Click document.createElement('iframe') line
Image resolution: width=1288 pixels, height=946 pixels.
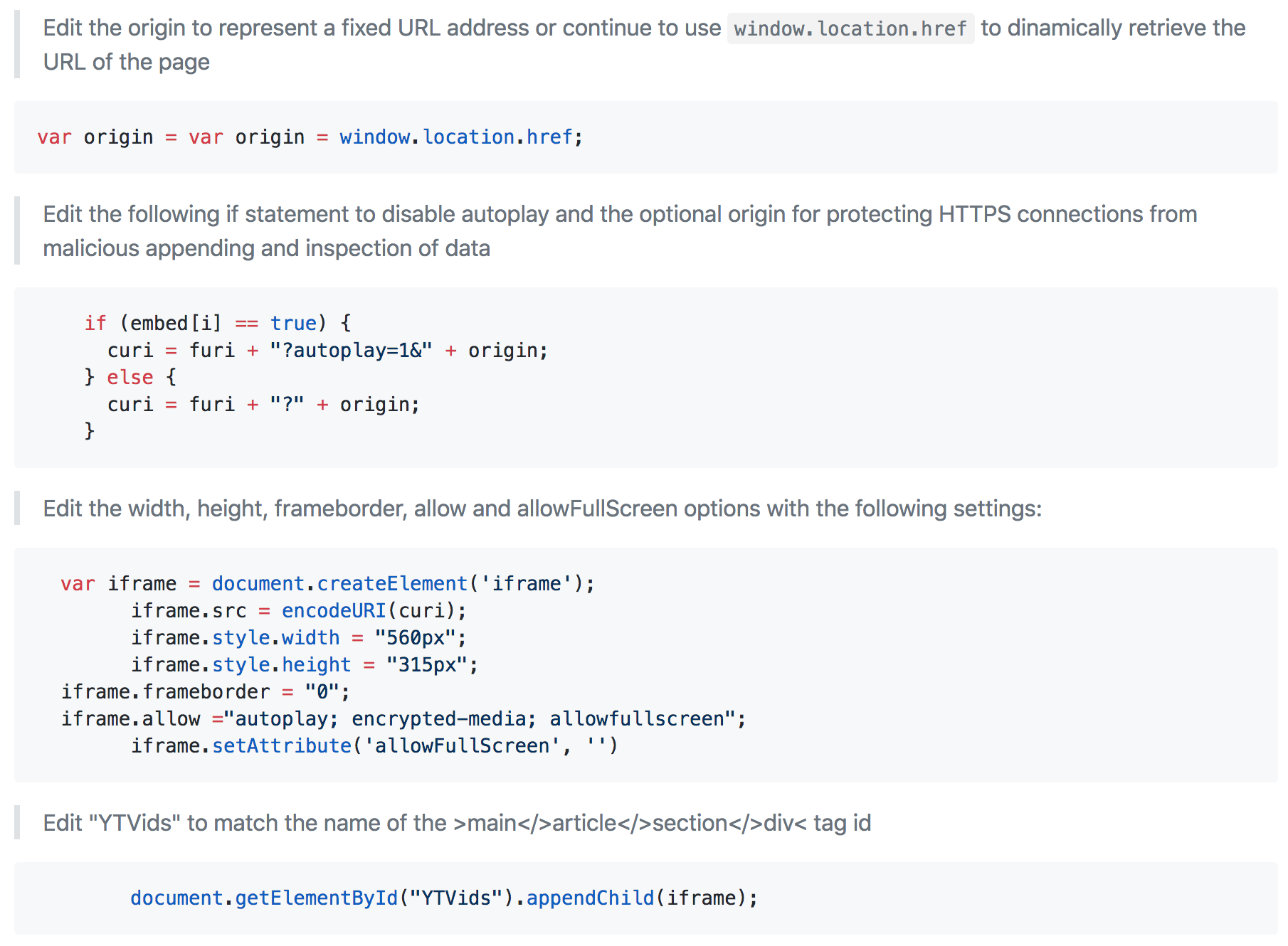point(327,584)
